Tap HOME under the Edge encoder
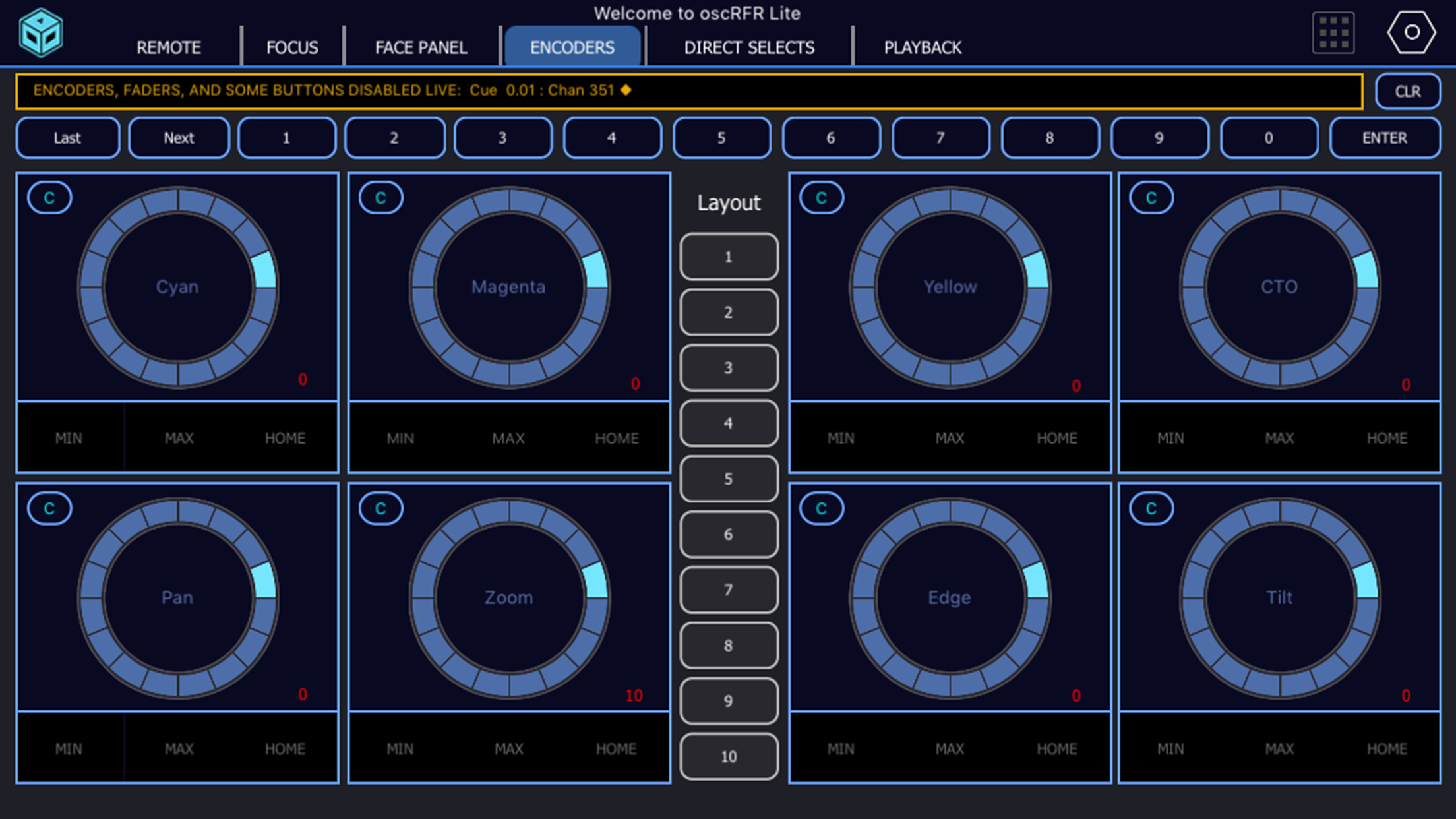 coord(1056,748)
